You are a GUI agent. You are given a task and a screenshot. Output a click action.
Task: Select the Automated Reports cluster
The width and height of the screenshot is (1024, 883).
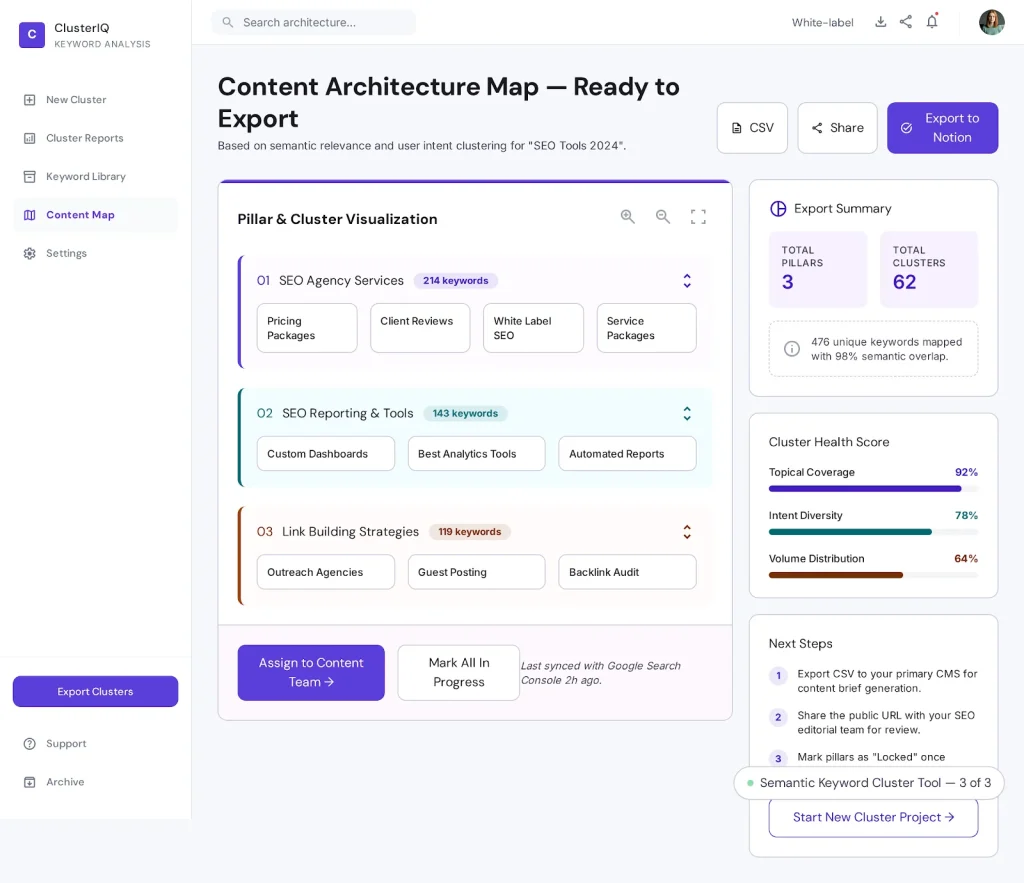pos(628,454)
